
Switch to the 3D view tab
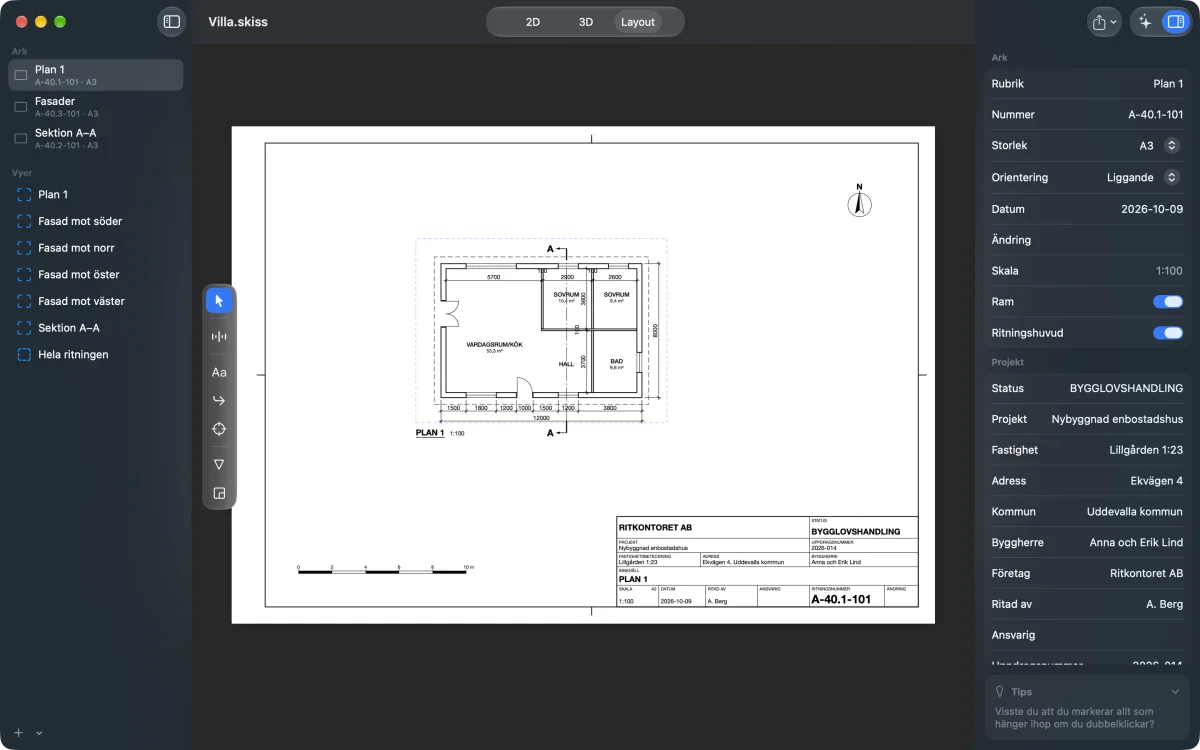click(586, 22)
